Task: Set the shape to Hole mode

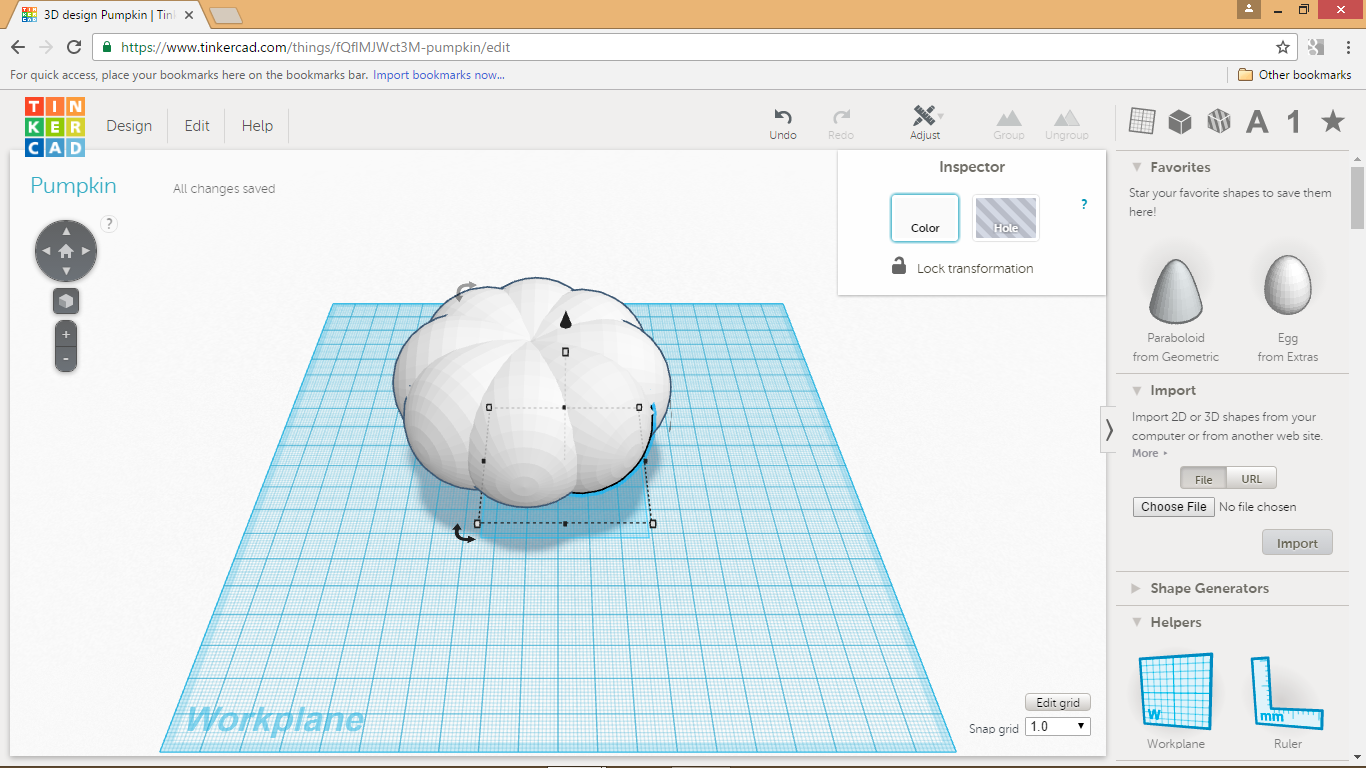Action: [x=1005, y=217]
